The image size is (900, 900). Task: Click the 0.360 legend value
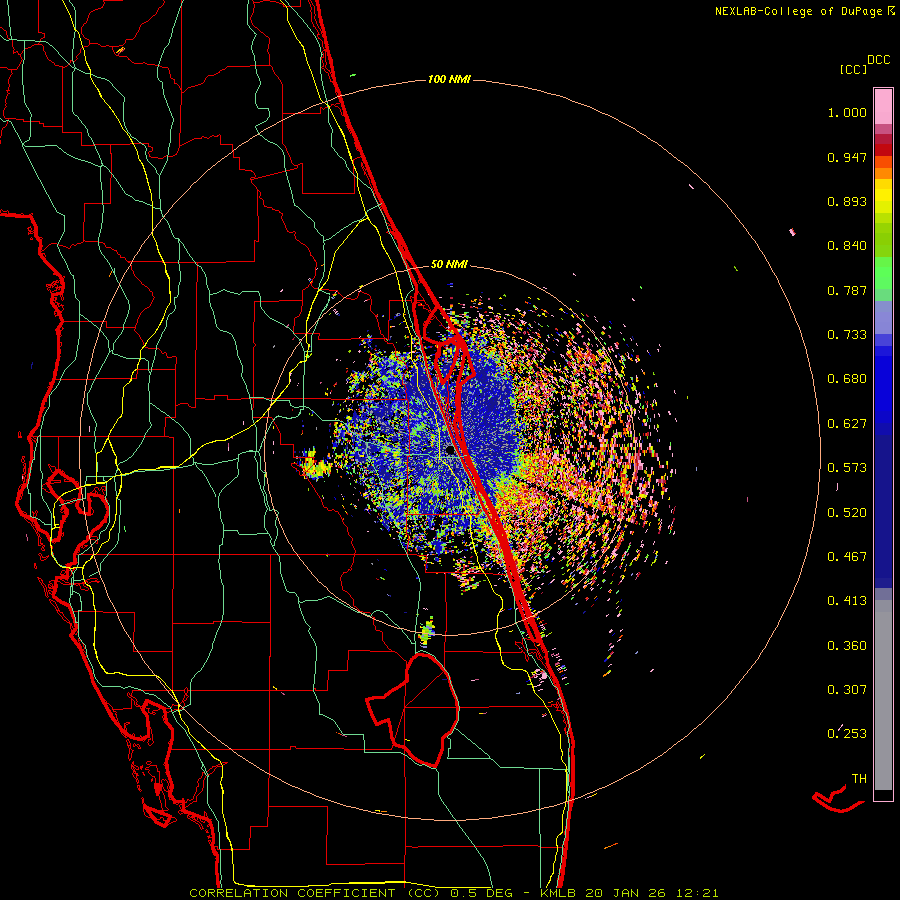point(847,646)
